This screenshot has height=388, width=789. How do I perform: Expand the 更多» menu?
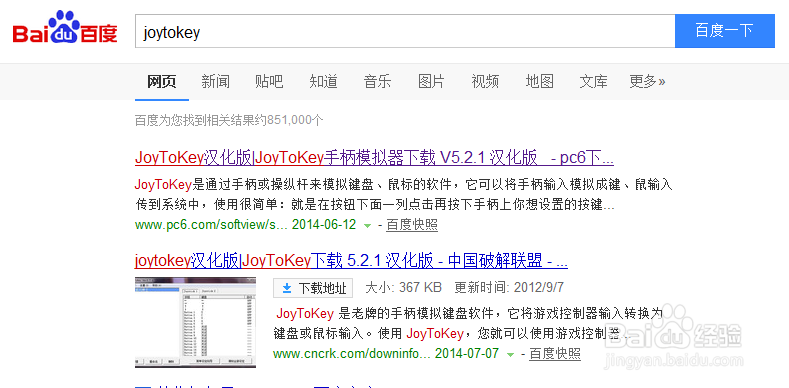tap(647, 82)
